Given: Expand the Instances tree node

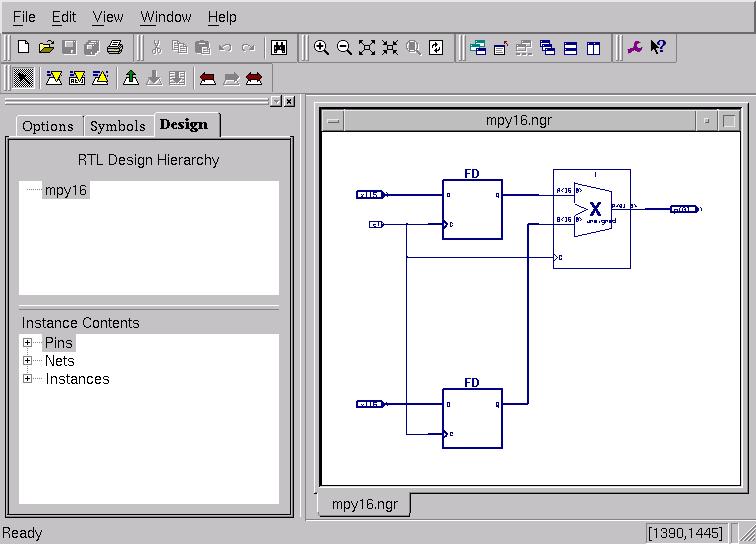Looking at the screenshot, I should click(28, 379).
